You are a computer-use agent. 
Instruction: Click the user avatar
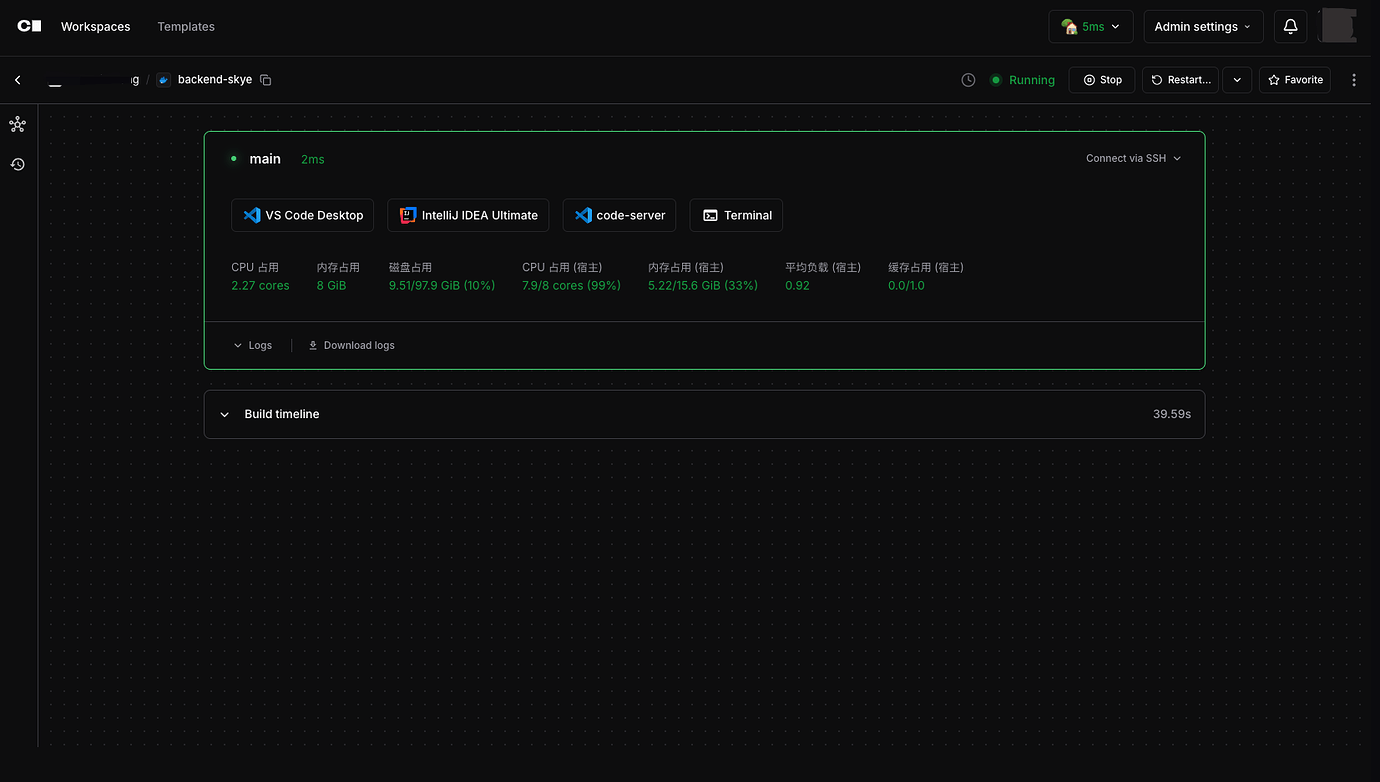pos(1338,26)
